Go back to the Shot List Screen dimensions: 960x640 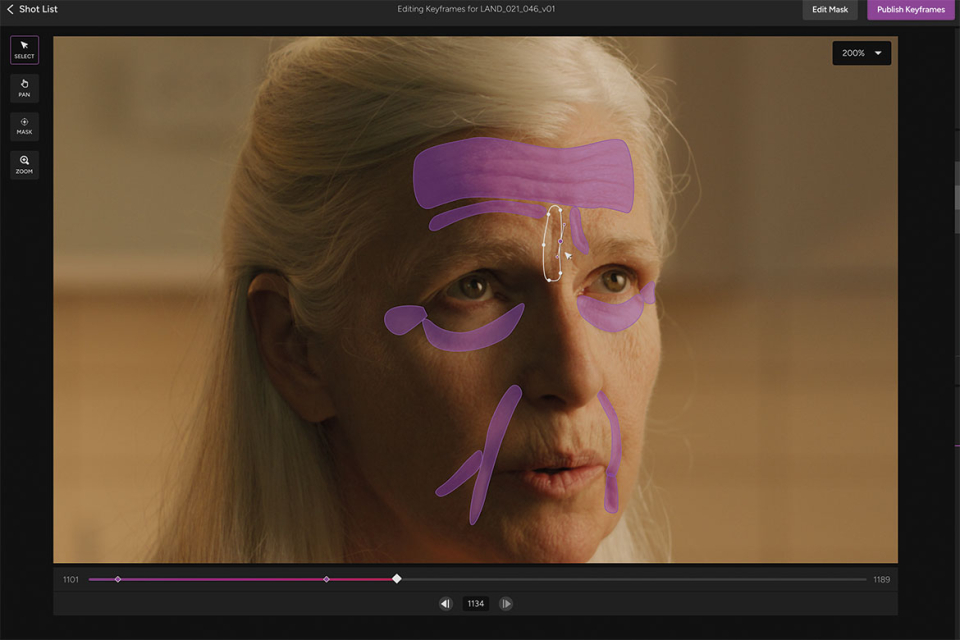32,9
